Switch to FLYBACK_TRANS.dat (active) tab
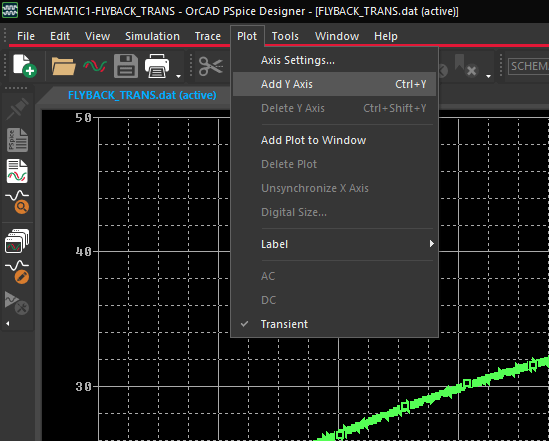 point(142,95)
